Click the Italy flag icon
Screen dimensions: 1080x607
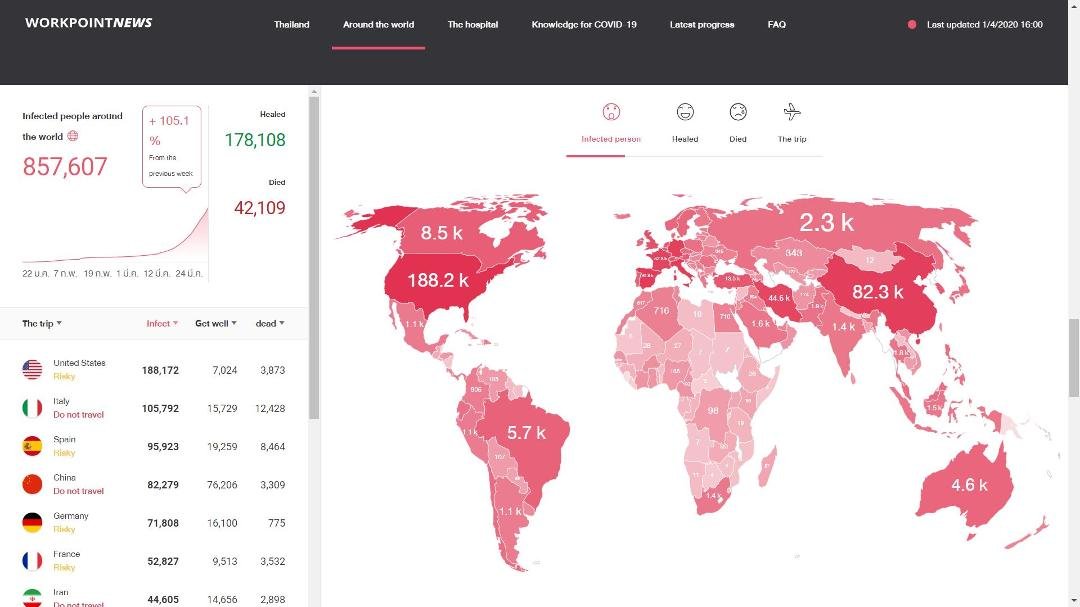tap(32, 408)
